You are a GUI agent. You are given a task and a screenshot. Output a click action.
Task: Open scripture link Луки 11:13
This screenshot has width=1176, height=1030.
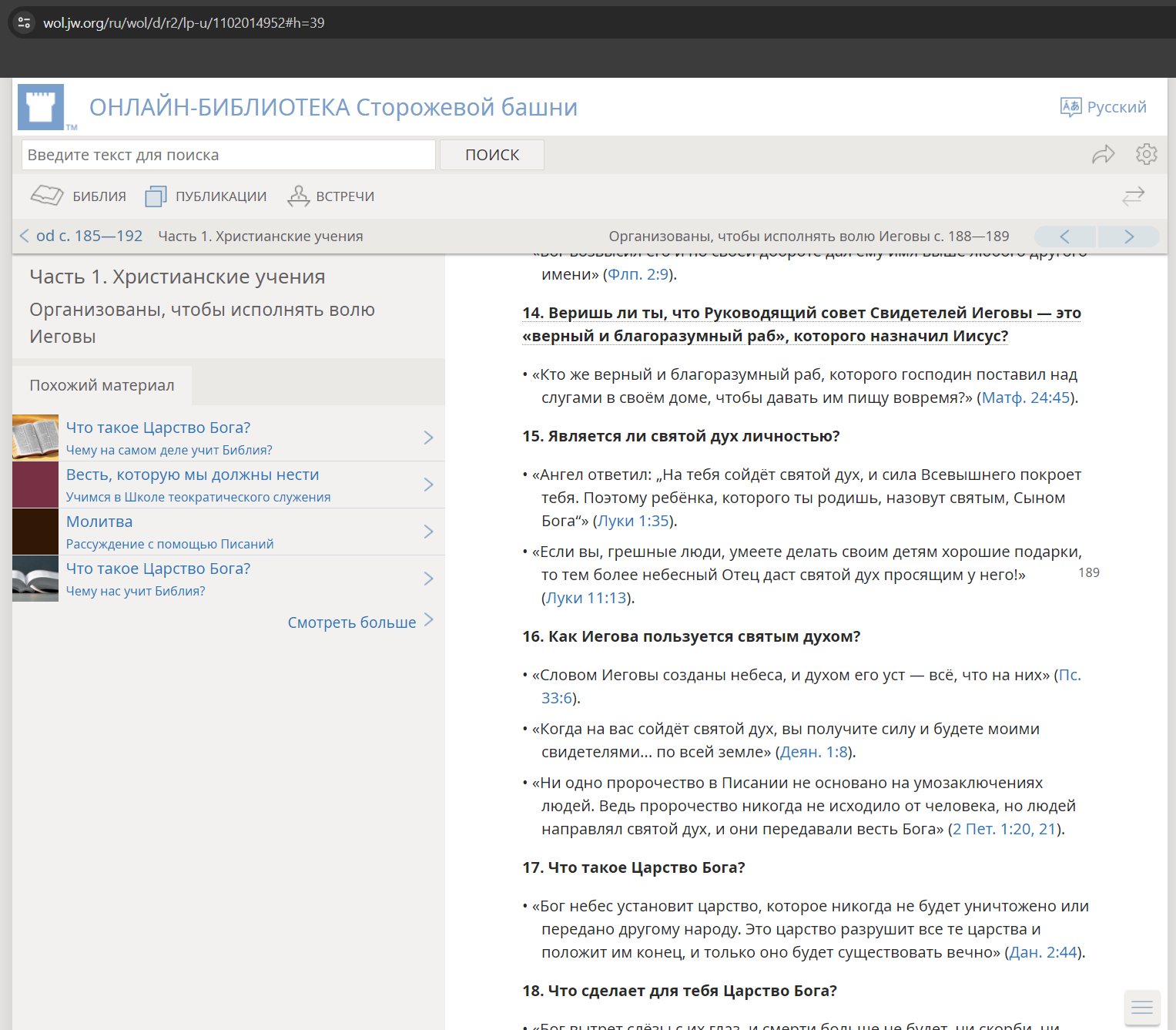586,598
